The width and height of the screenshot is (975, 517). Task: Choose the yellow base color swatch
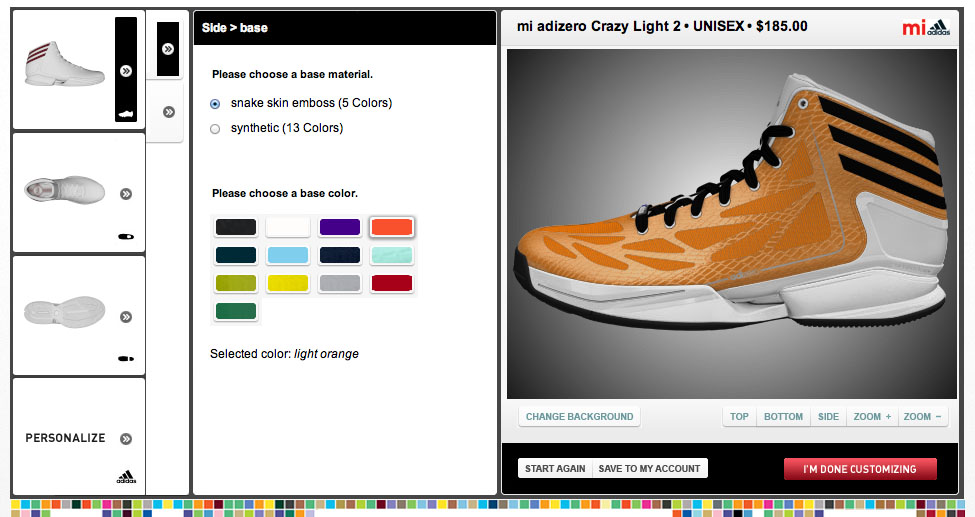[288, 283]
